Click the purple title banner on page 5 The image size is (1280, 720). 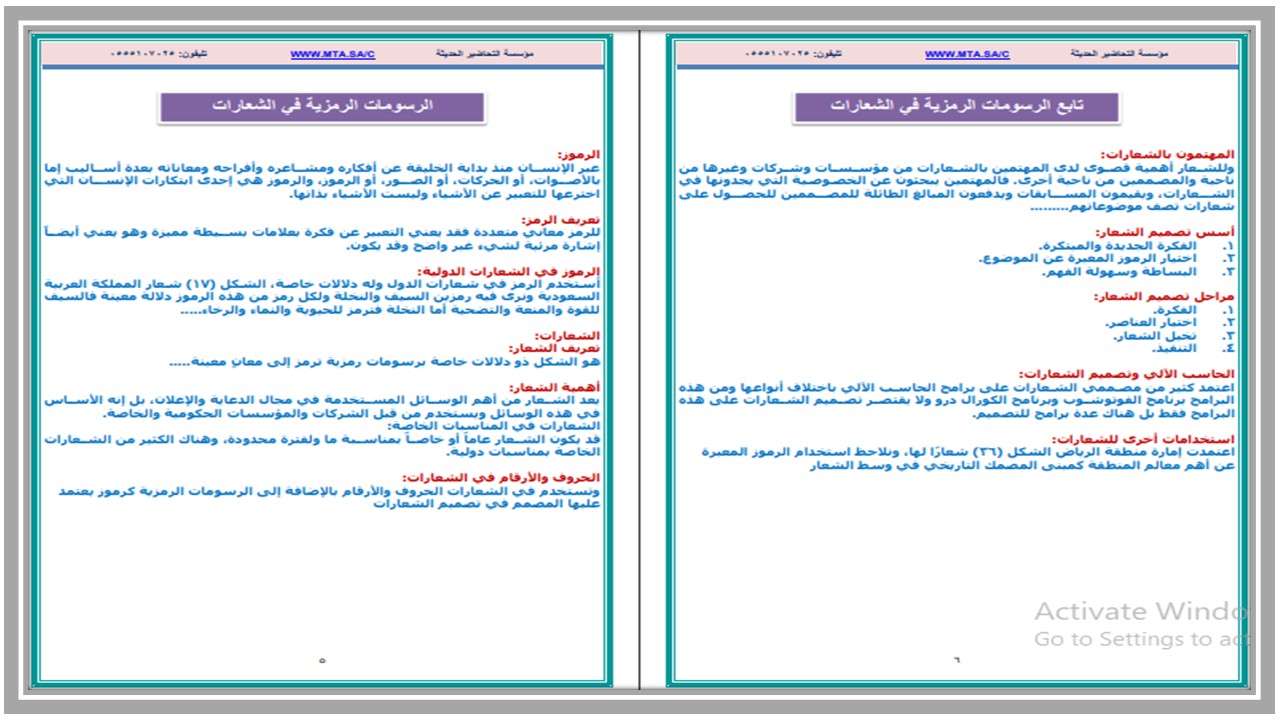coord(321,107)
